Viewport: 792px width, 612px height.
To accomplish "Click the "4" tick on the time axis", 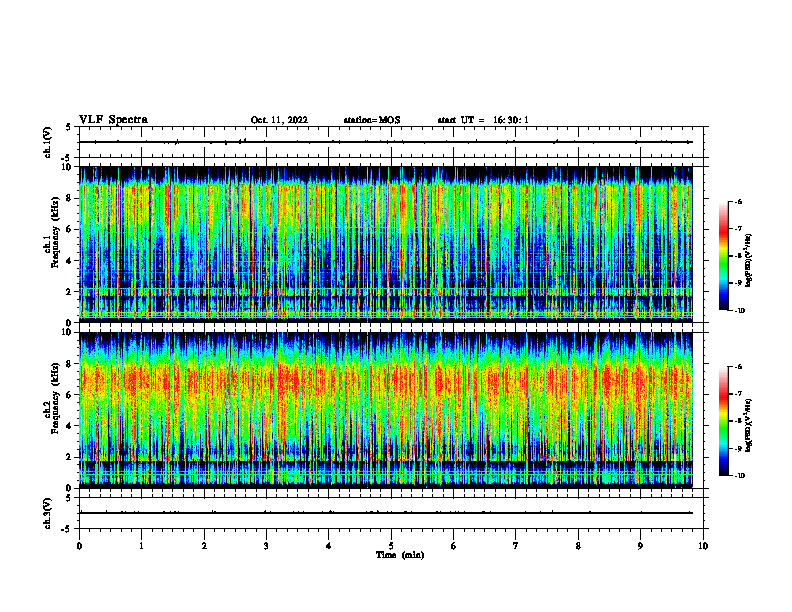I will coord(329,546).
